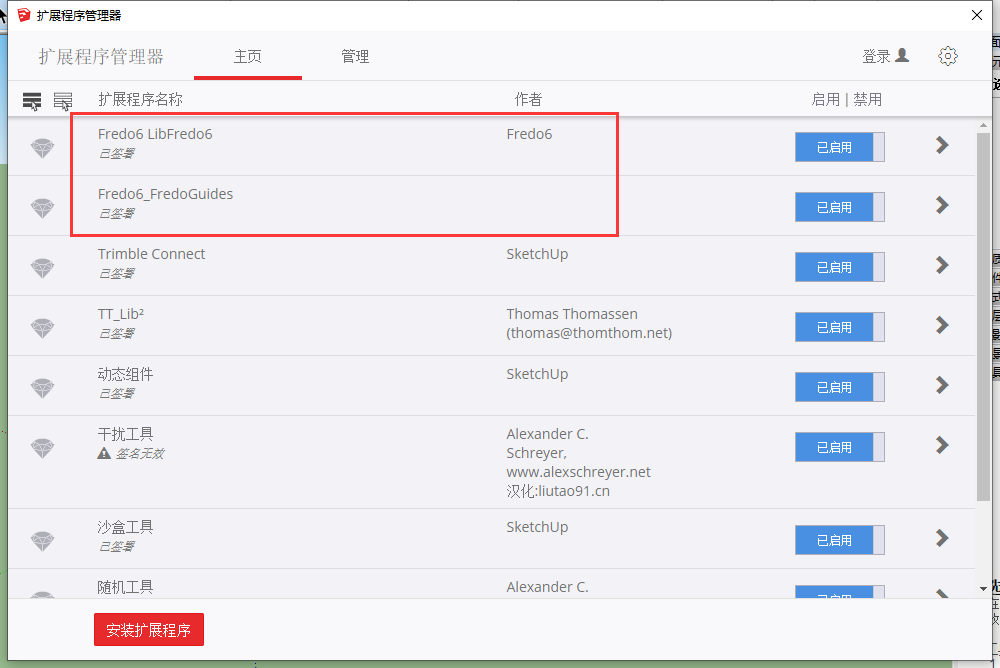The image size is (1000, 668).
Task: Click the SketchUp logo in title bar
Action: [x=24, y=15]
